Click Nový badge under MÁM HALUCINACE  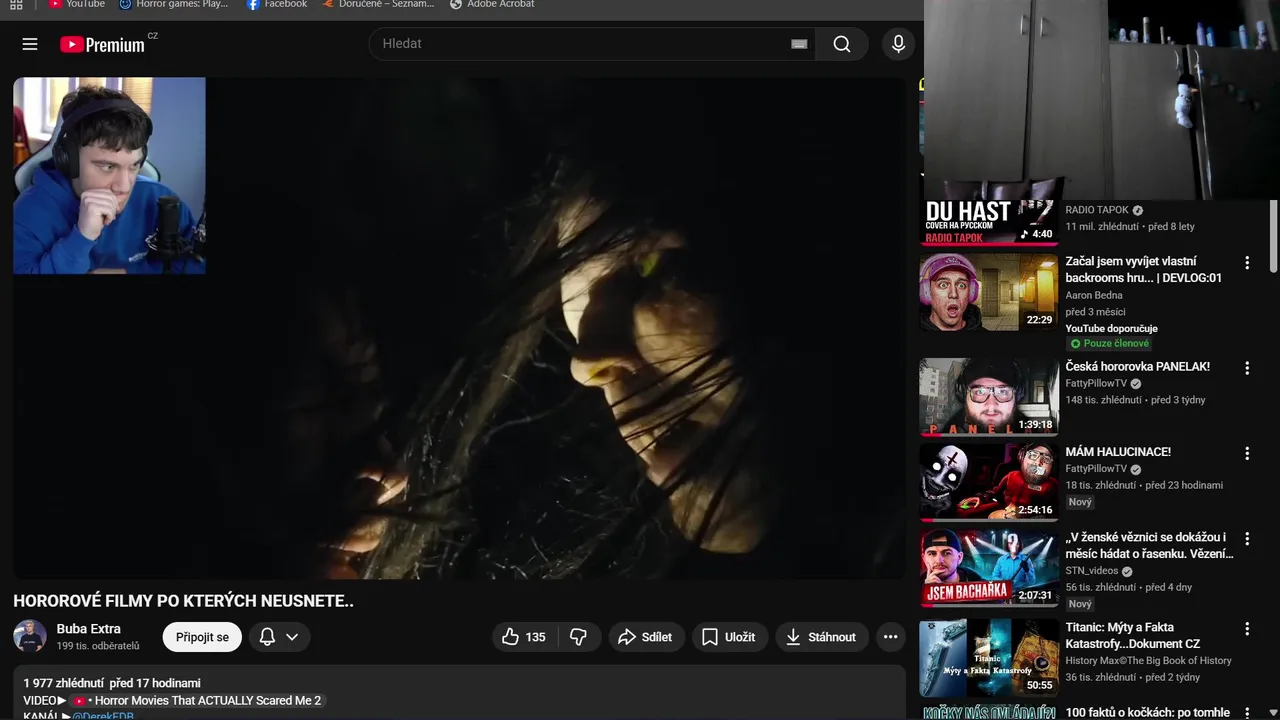click(x=1080, y=502)
